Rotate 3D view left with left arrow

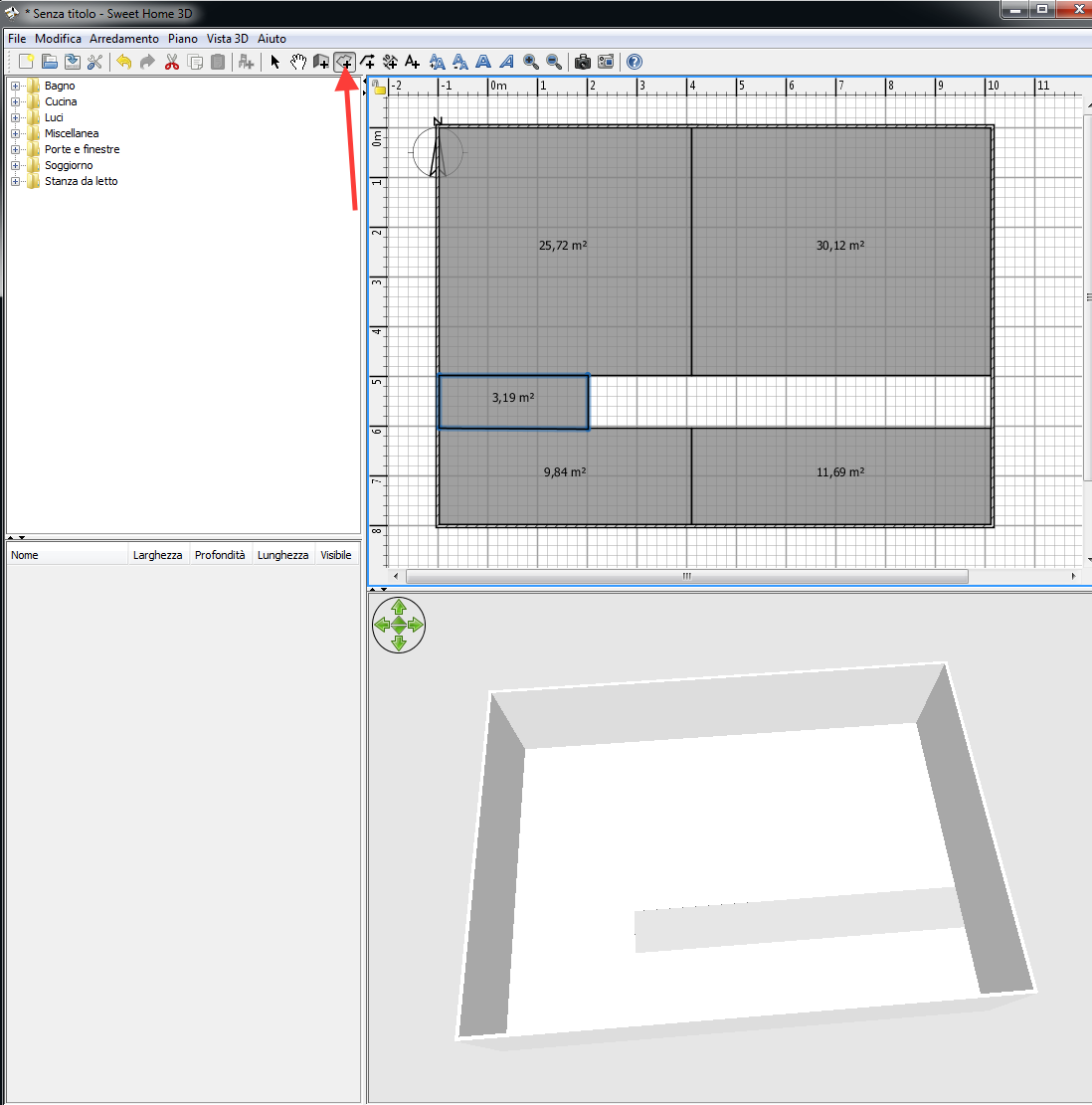point(382,625)
